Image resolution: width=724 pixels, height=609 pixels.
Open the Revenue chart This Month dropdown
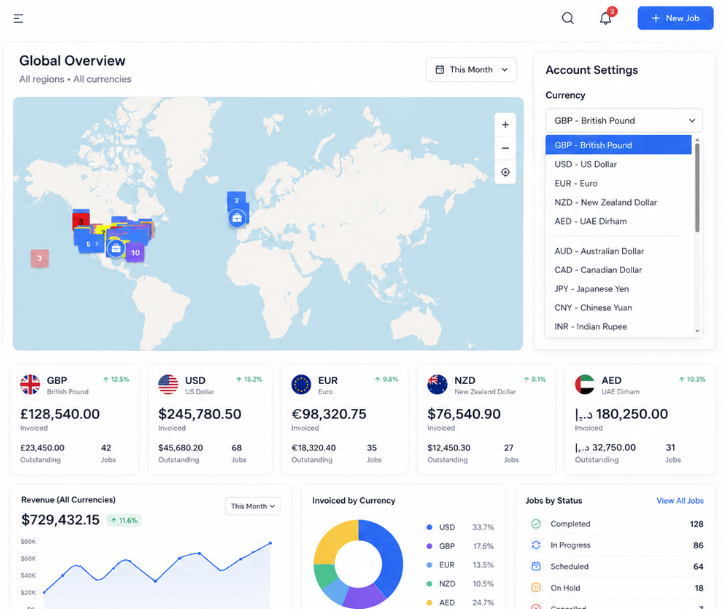tap(253, 506)
